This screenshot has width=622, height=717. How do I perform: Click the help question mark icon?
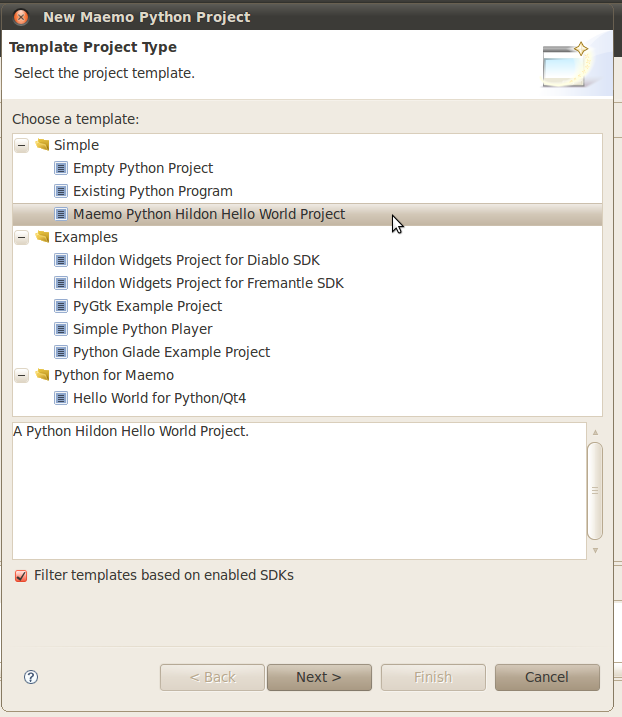click(31, 677)
